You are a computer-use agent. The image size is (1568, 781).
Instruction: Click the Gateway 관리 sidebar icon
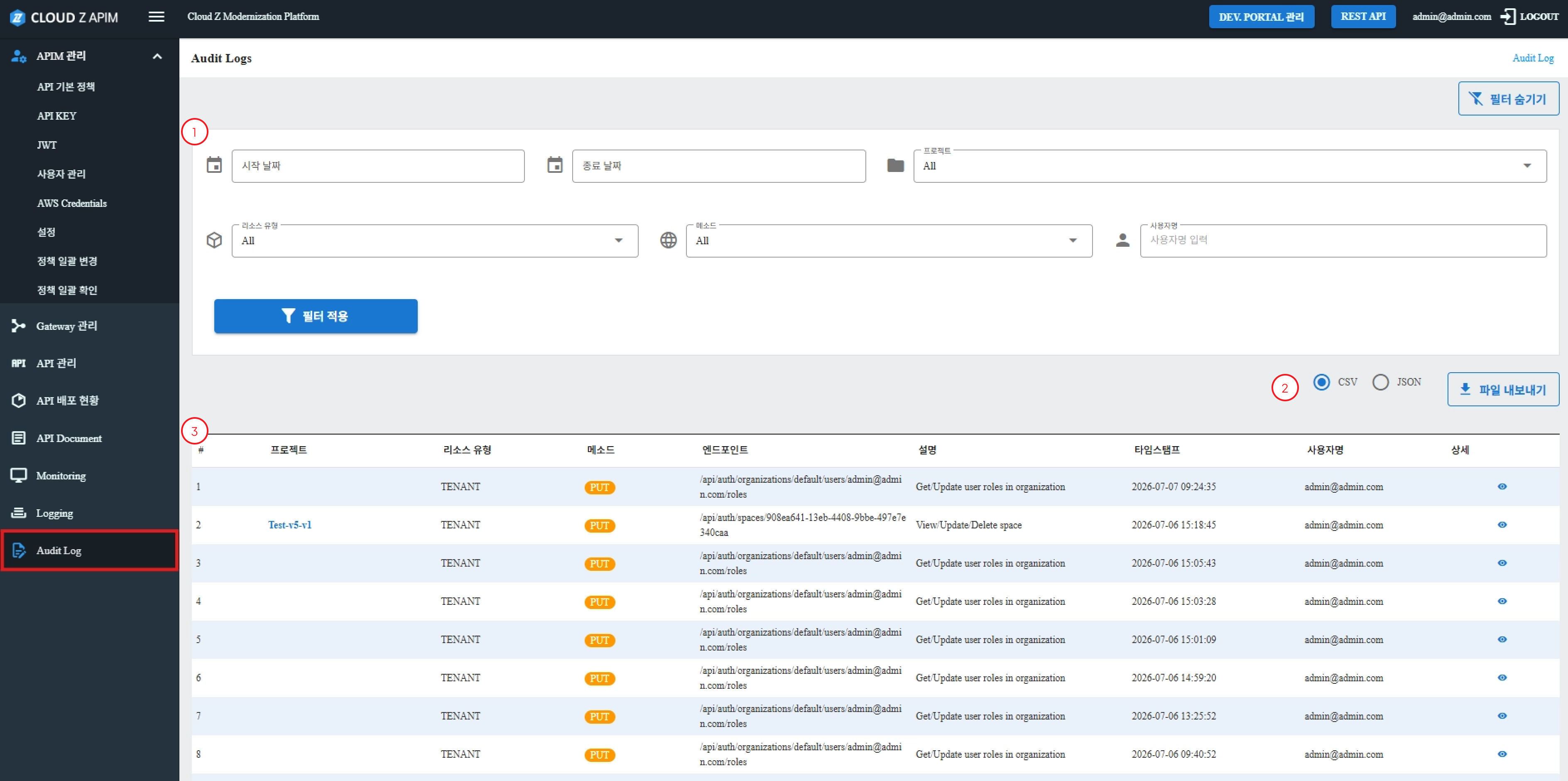18,326
